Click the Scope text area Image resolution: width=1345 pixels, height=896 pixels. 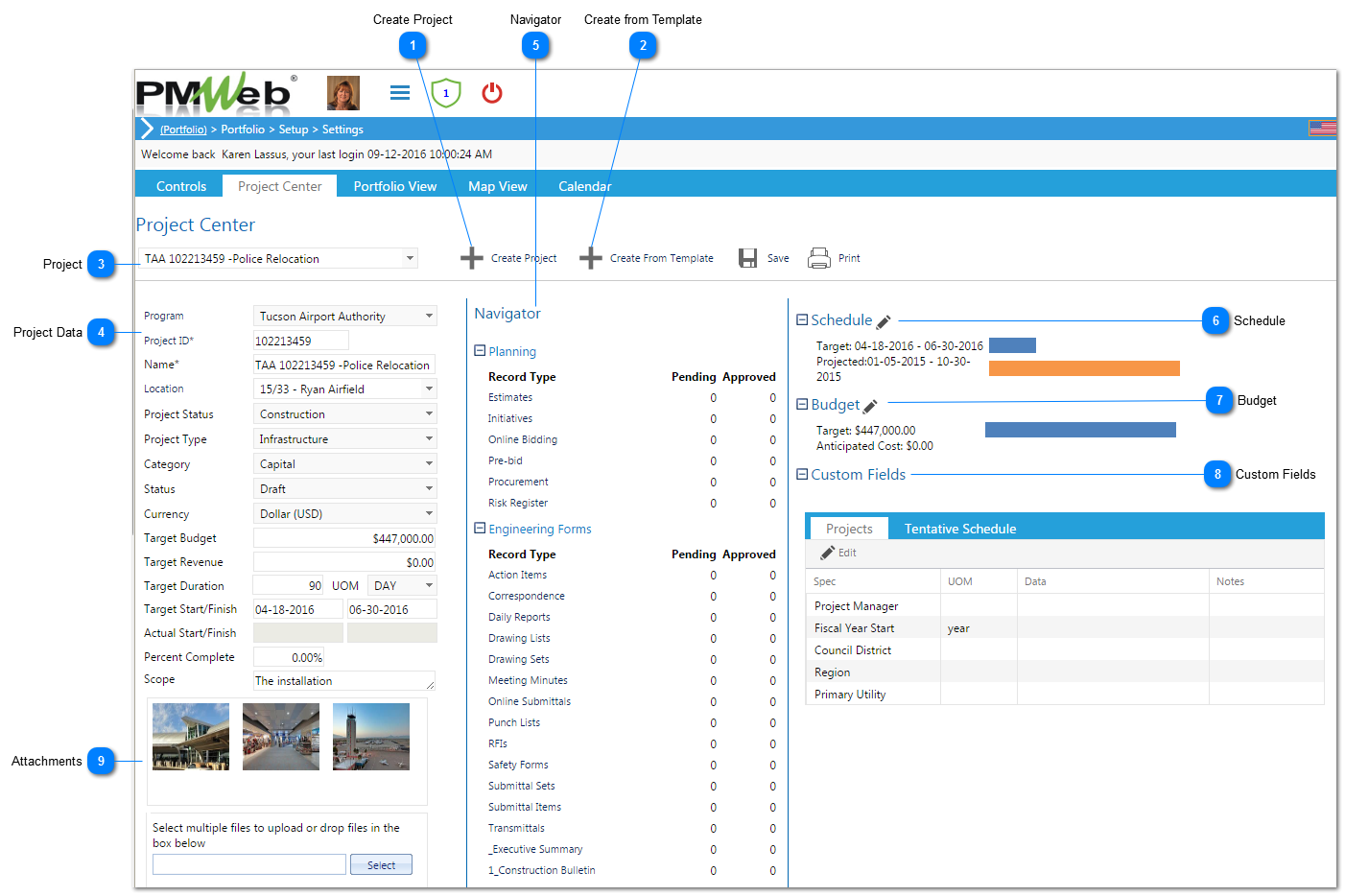344,680
